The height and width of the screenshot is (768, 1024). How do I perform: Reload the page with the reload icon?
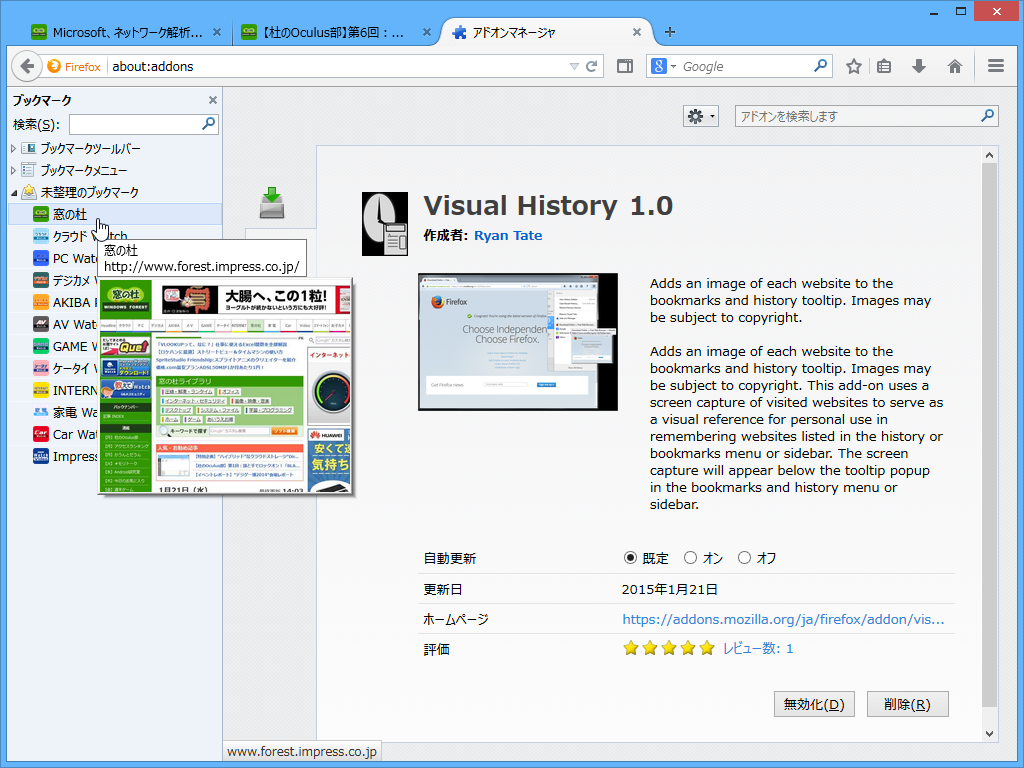[592, 66]
